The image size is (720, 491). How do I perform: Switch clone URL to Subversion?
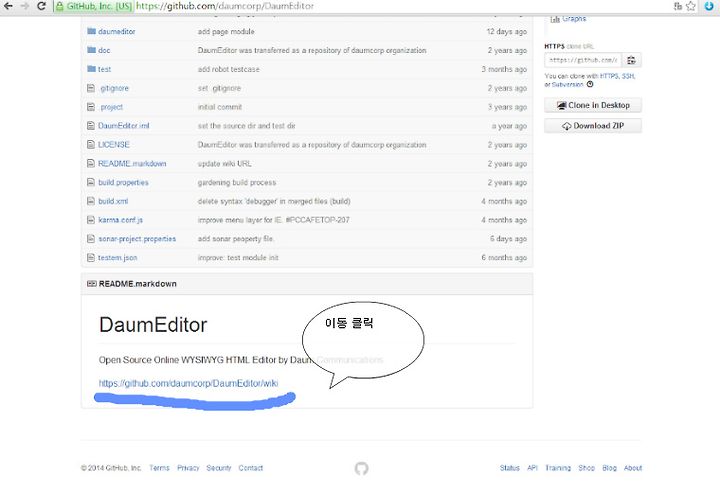(567, 85)
